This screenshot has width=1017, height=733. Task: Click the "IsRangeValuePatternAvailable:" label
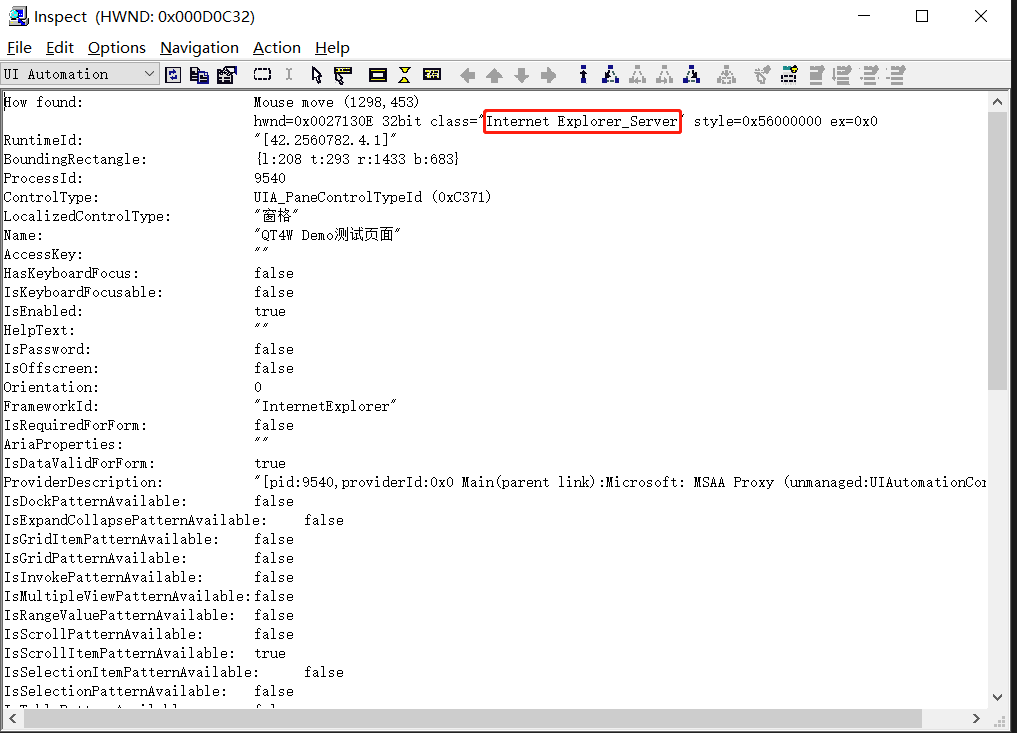tap(119, 615)
